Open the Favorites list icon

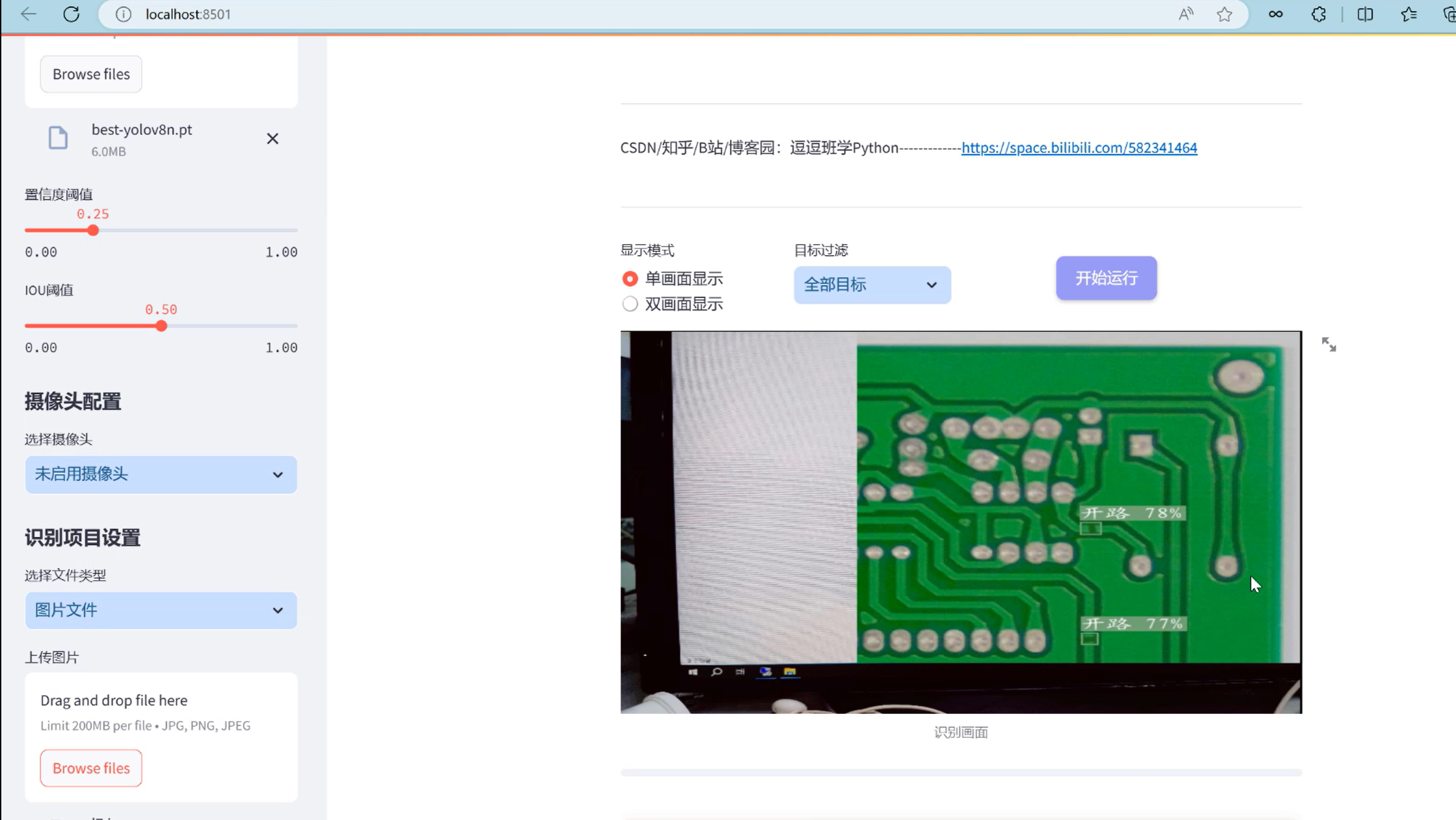coord(1409,14)
